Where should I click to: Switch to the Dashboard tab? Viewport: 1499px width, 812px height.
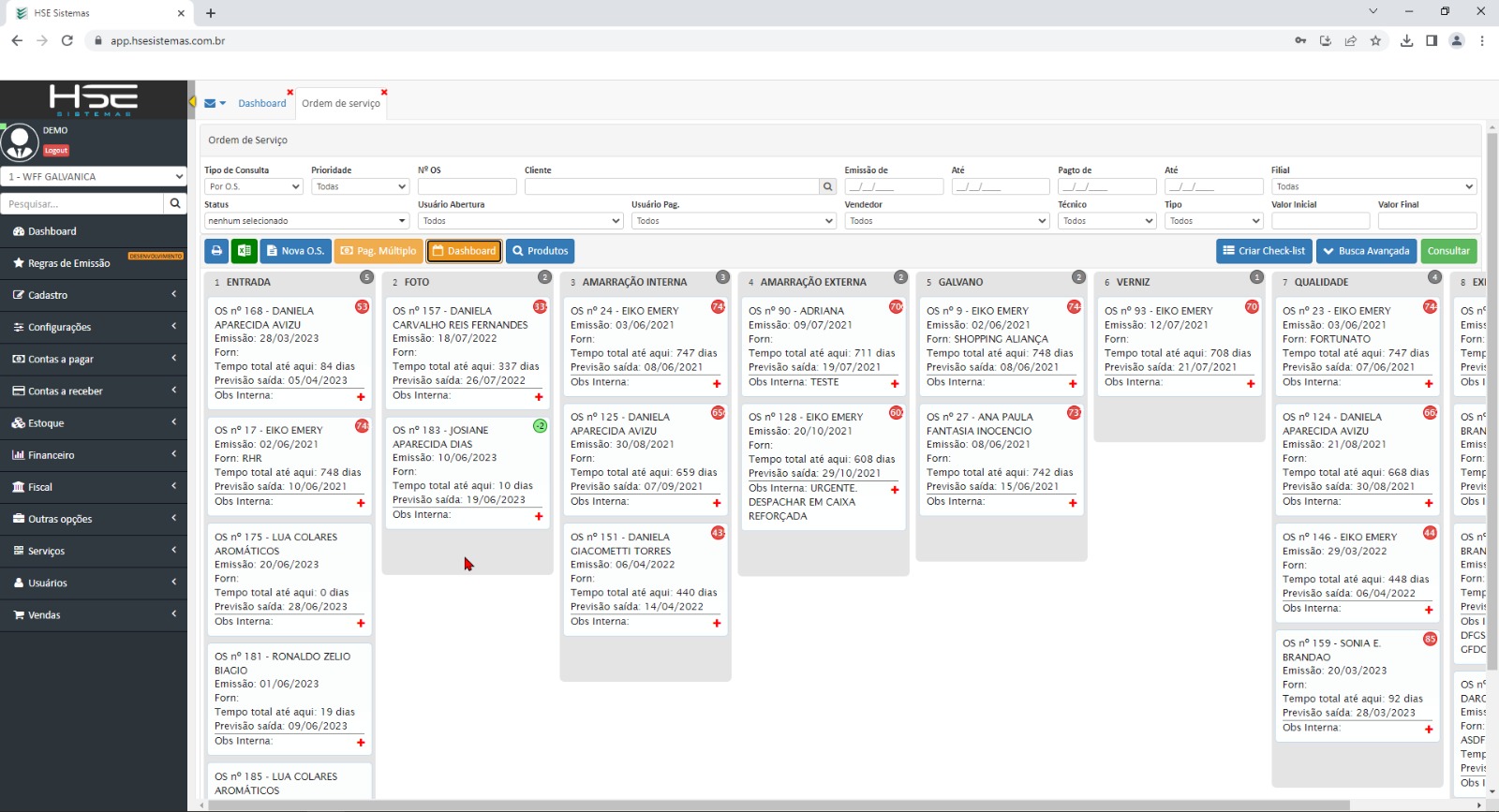(261, 103)
